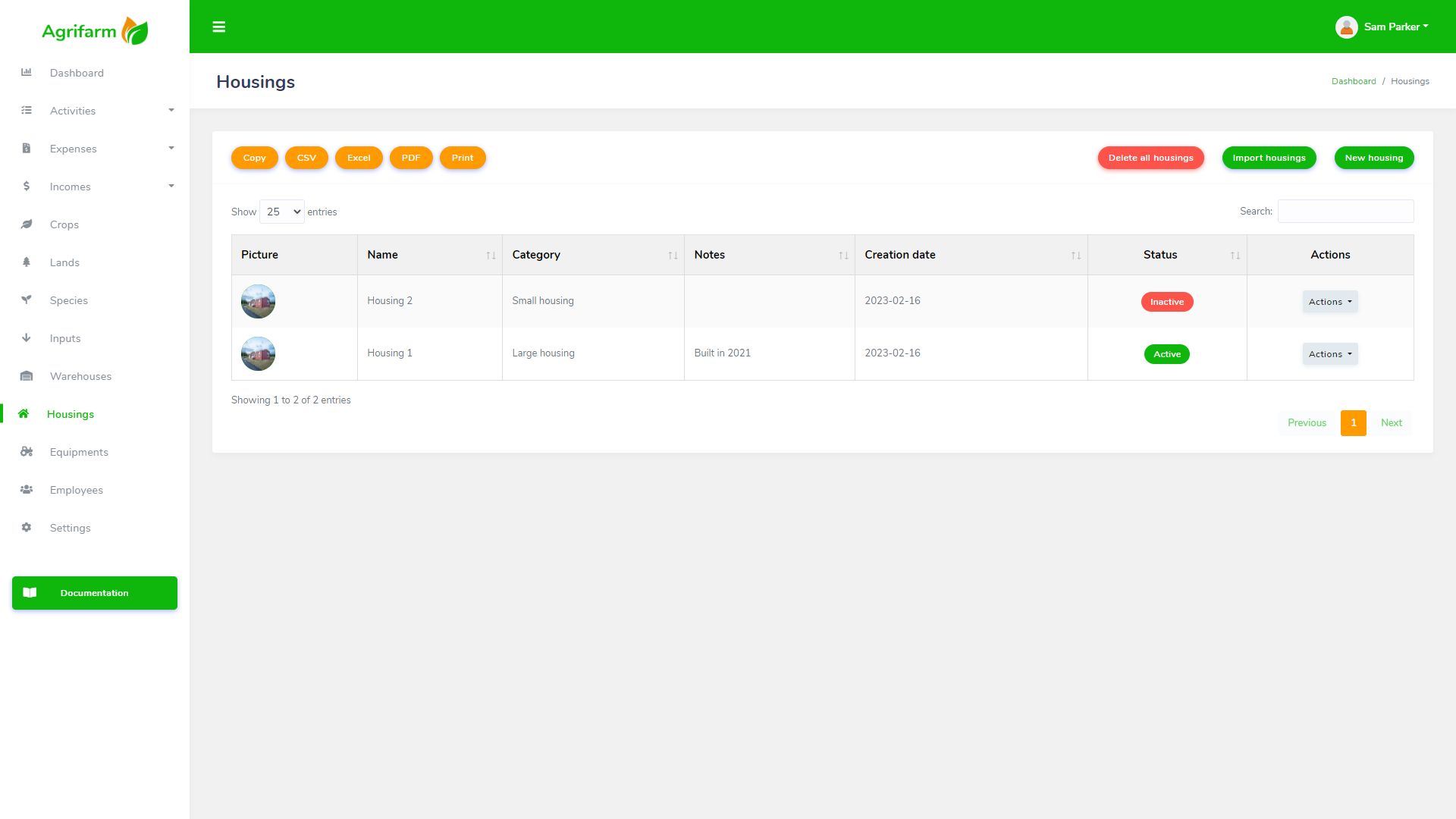Viewport: 1456px width, 819px height.
Task: Sort table by Name column arrows
Action: tap(491, 256)
